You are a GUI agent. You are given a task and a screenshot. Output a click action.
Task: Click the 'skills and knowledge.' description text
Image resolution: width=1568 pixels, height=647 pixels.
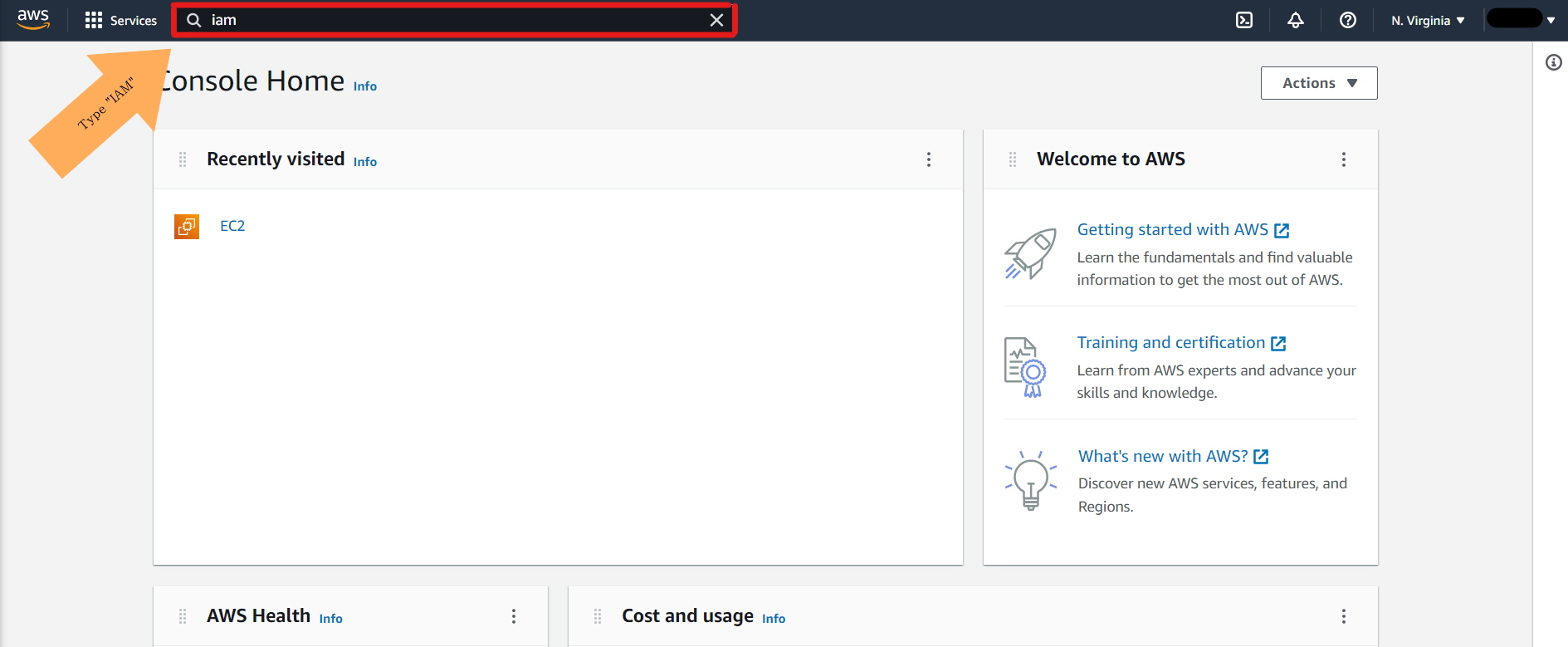pyautogui.click(x=1147, y=393)
